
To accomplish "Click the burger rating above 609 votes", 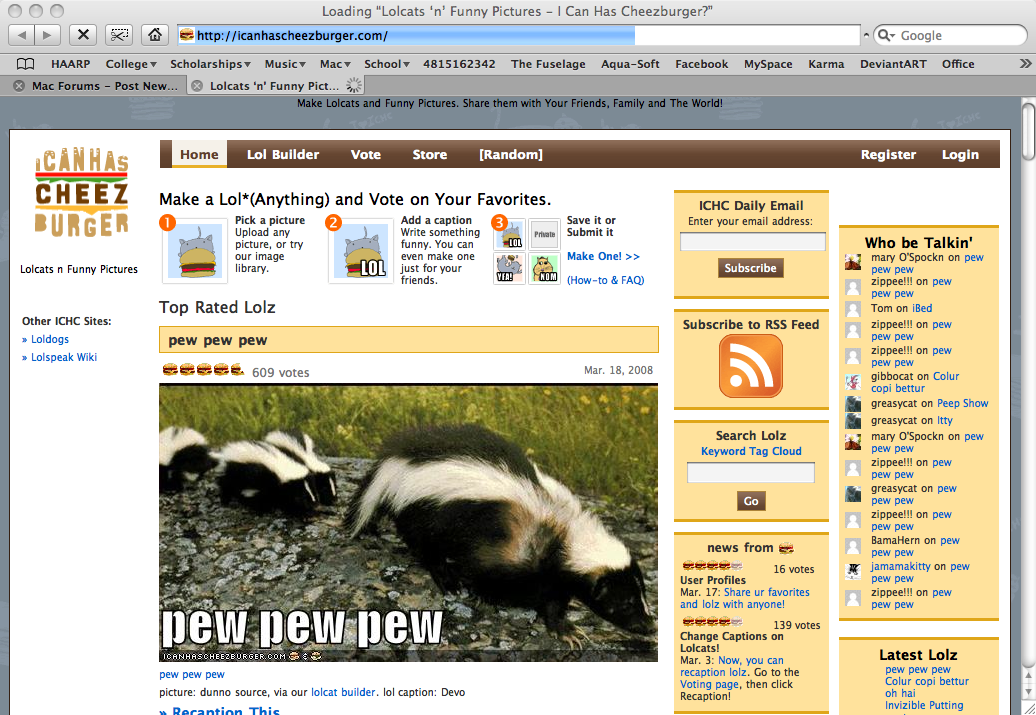I will [203, 369].
